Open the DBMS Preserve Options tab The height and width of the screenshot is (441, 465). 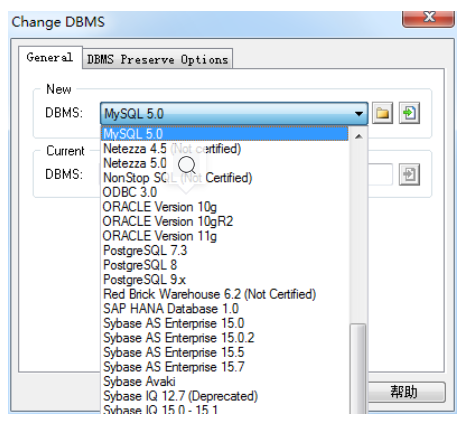click(x=158, y=59)
